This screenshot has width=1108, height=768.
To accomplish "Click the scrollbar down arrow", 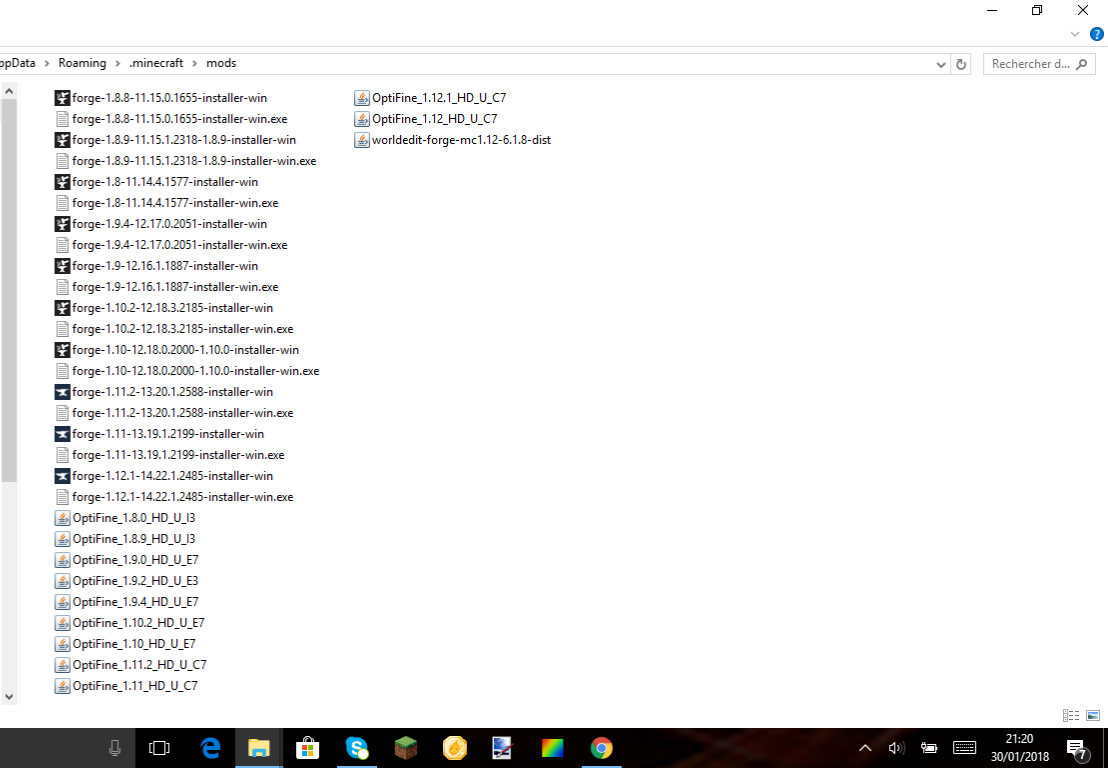I will tap(8, 697).
